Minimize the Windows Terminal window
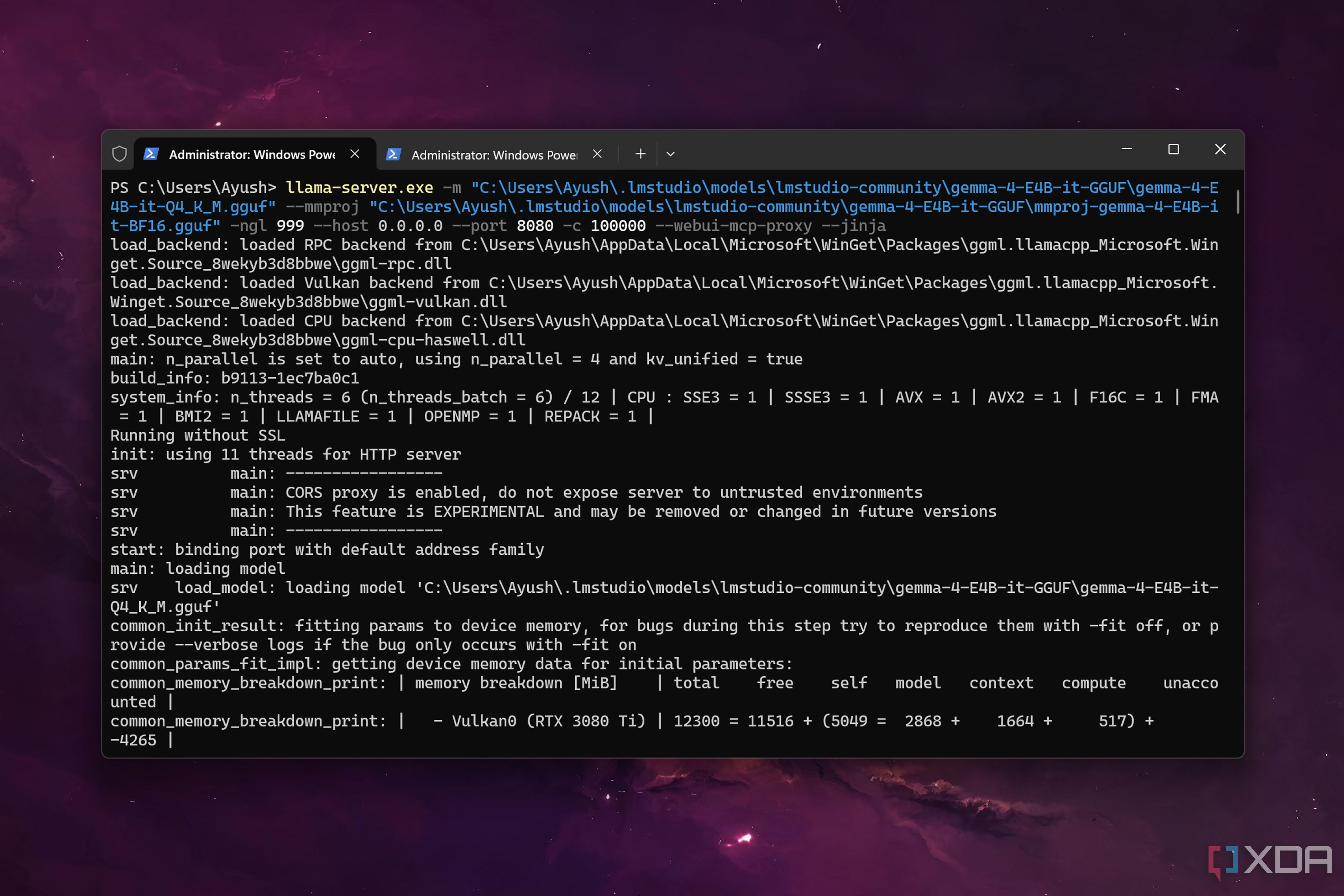This screenshot has height=896, width=1344. tap(1127, 149)
